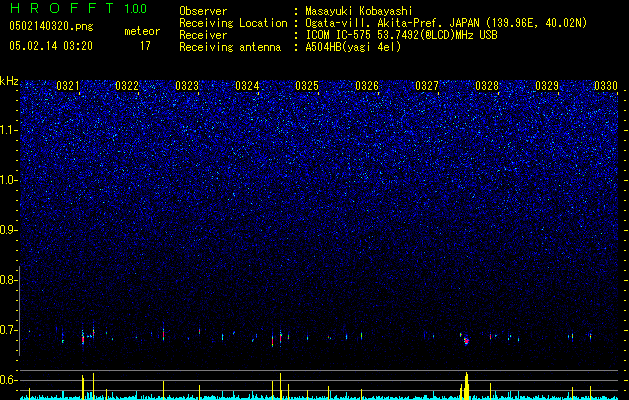Click the 0327 time marker
Image resolution: width=629 pixels, height=400 pixels.
[x=427, y=86]
